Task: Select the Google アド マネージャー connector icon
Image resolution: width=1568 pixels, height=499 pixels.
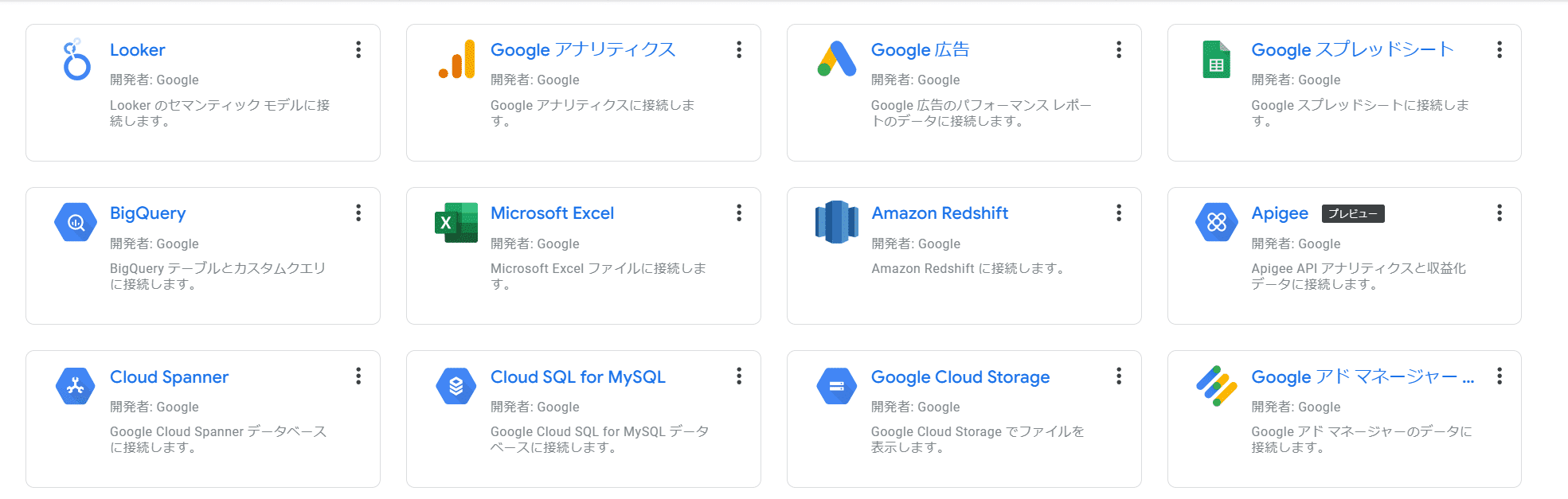Action: pos(1217,386)
